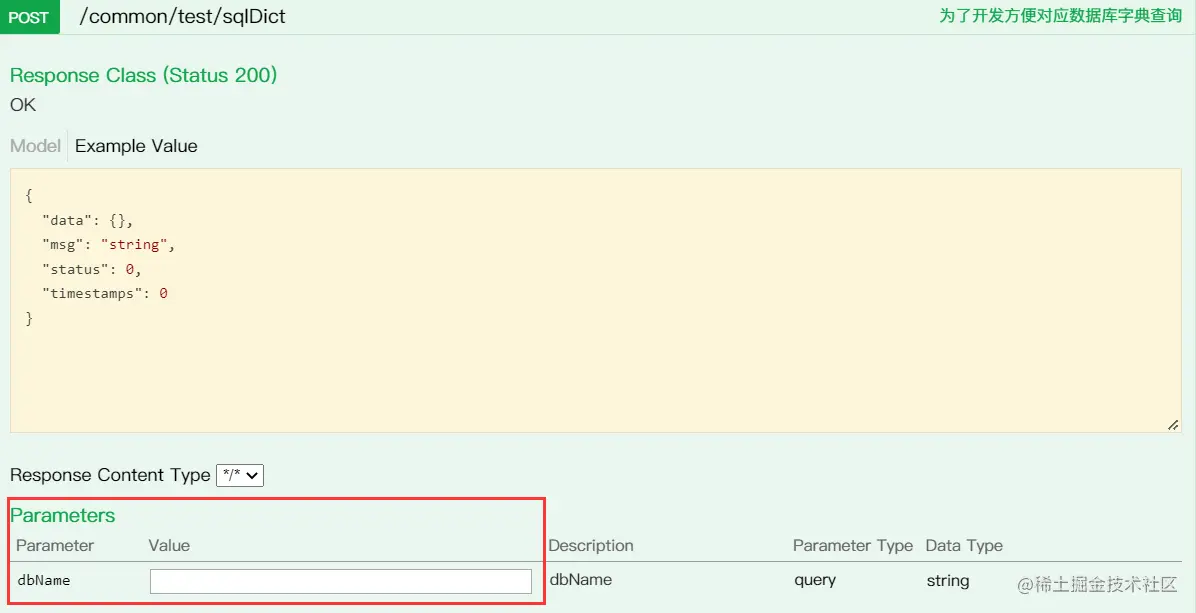Image resolution: width=1196 pixels, height=613 pixels.
Task: Click the dbName value input field
Action: click(x=341, y=581)
